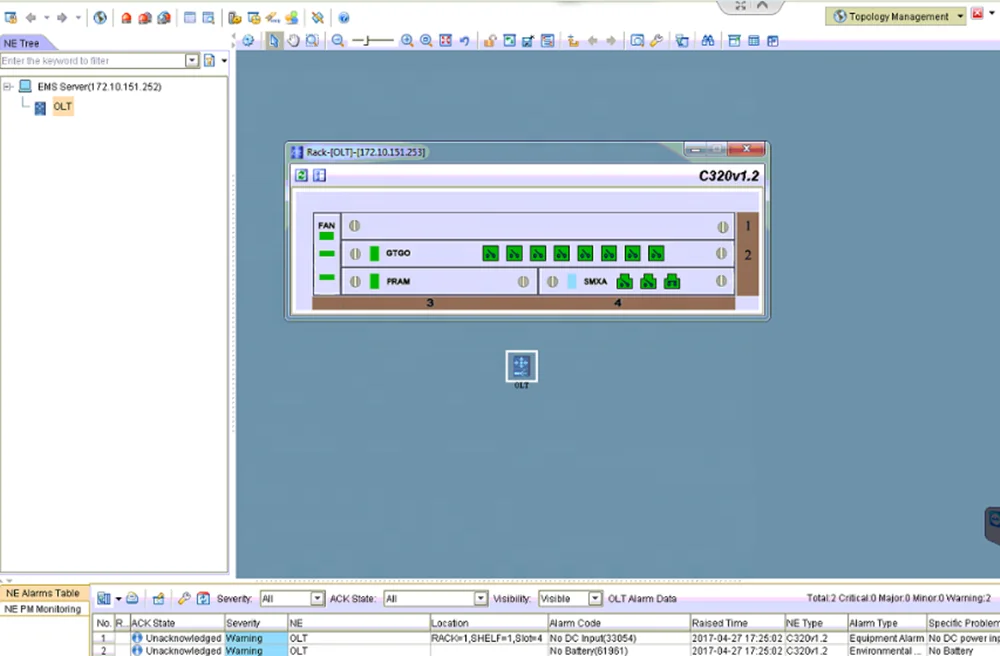The image size is (1000, 656).
Task: Open the Severity filter dropdown
Action: [x=317, y=599]
